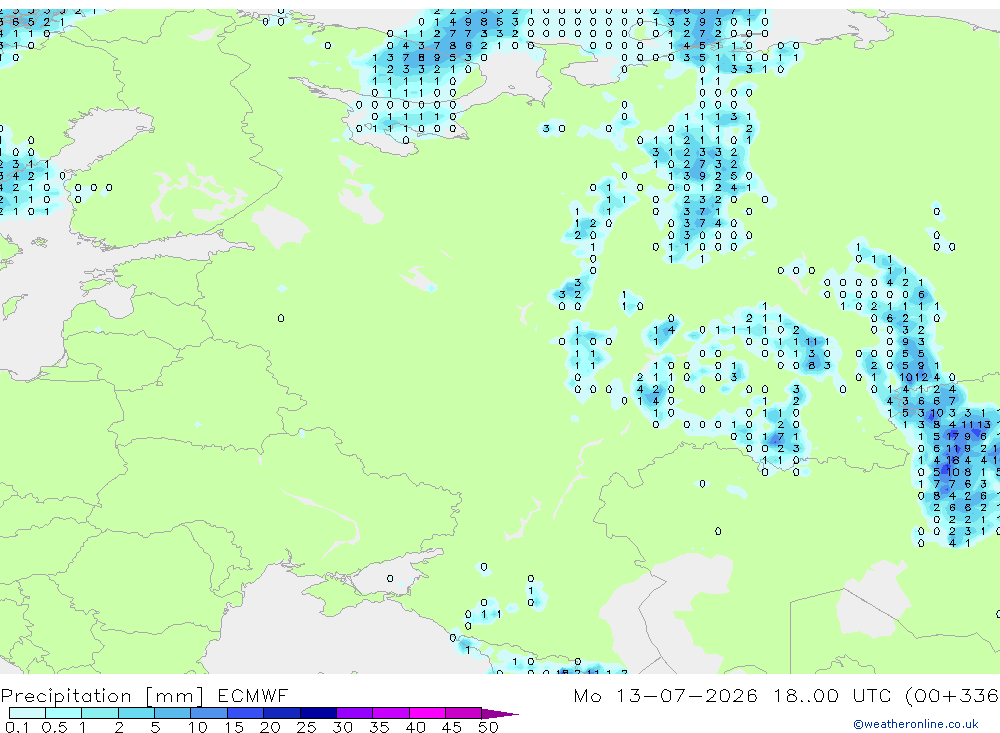1000x733 pixels.
Task: Select the 10–15 mm blue legend swatch
Action: (x=209, y=713)
